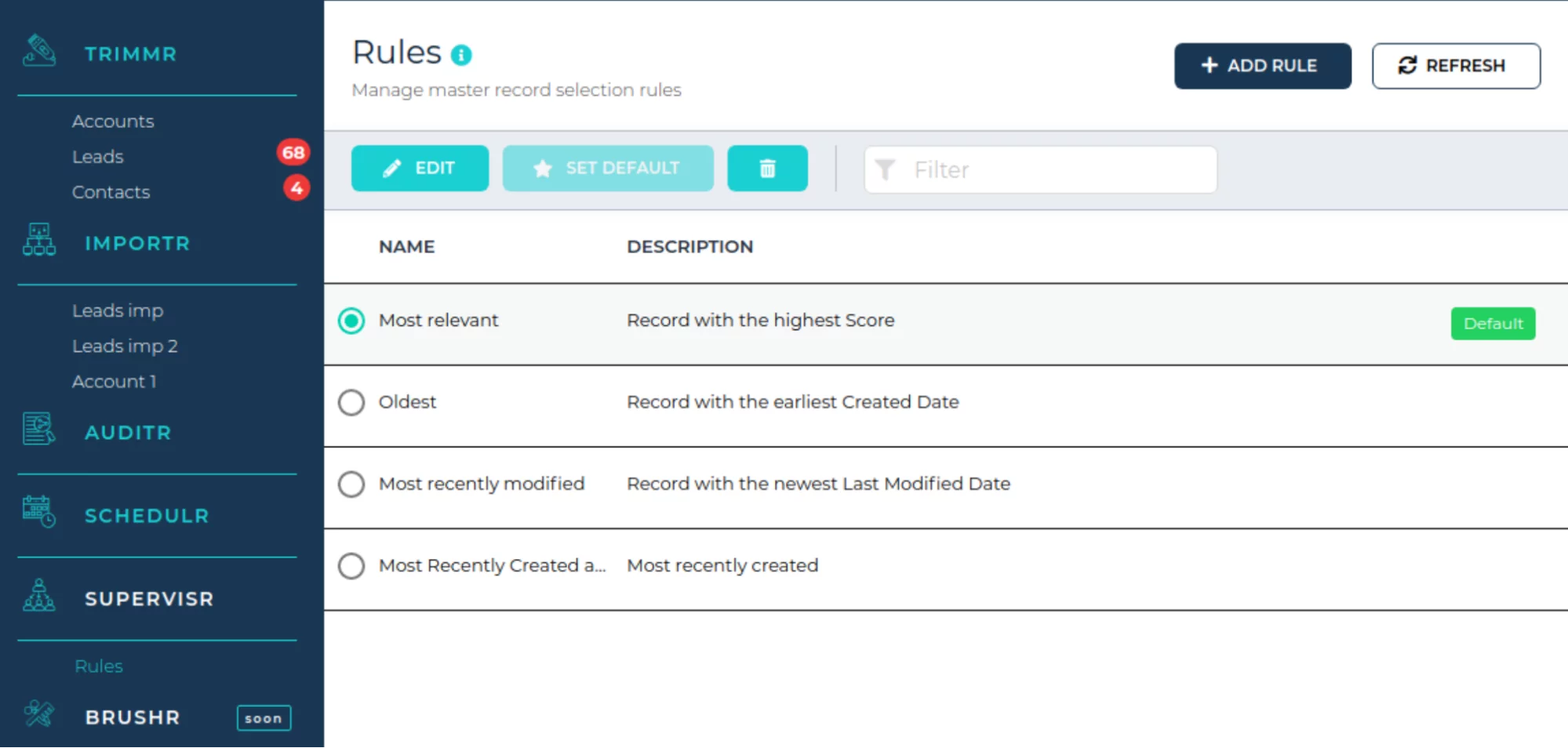Screen dimensions: 1568x748
Task: Click the red 4 badge on Contacts
Action: (x=297, y=188)
